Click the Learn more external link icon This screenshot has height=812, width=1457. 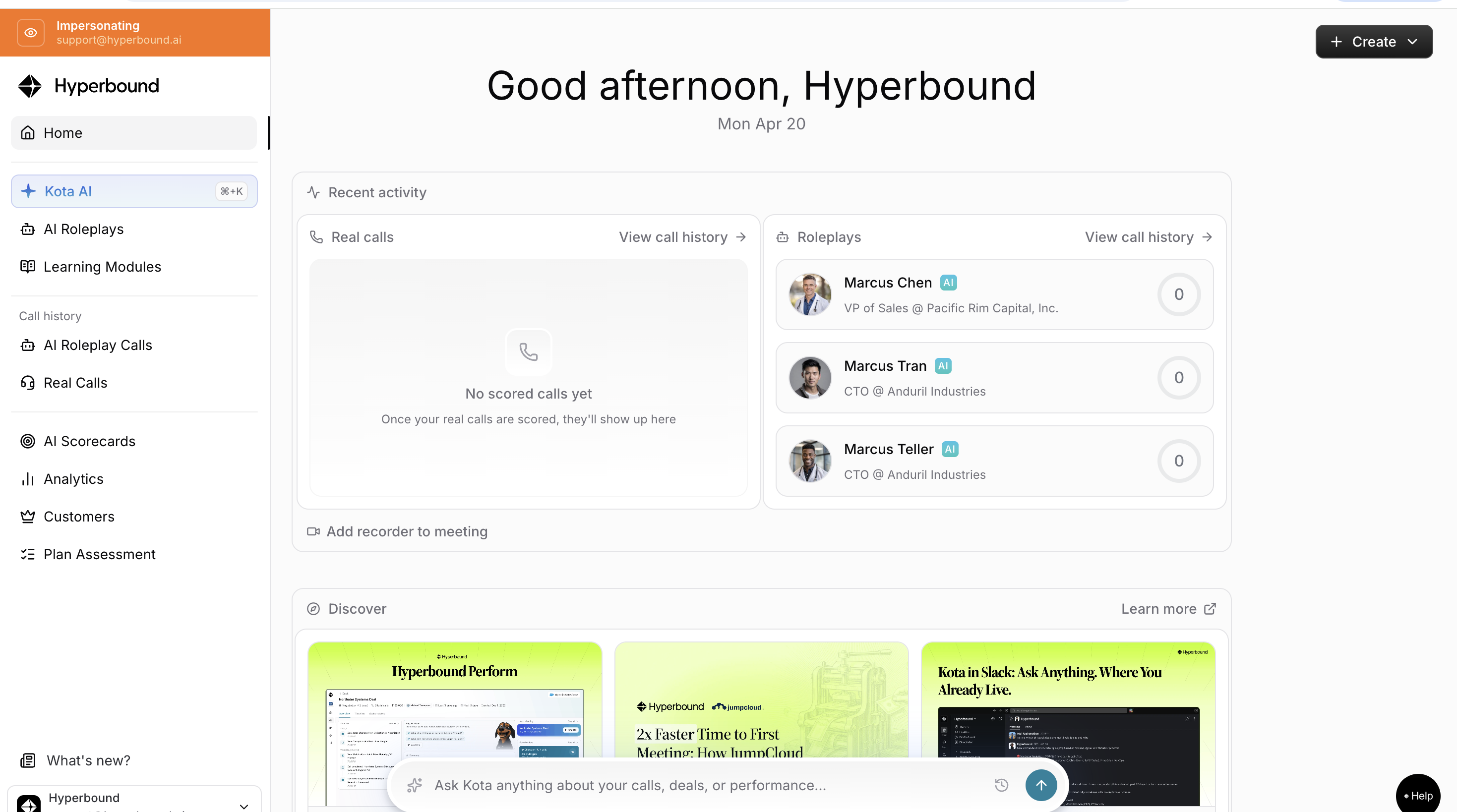pyautogui.click(x=1210, y=609)
